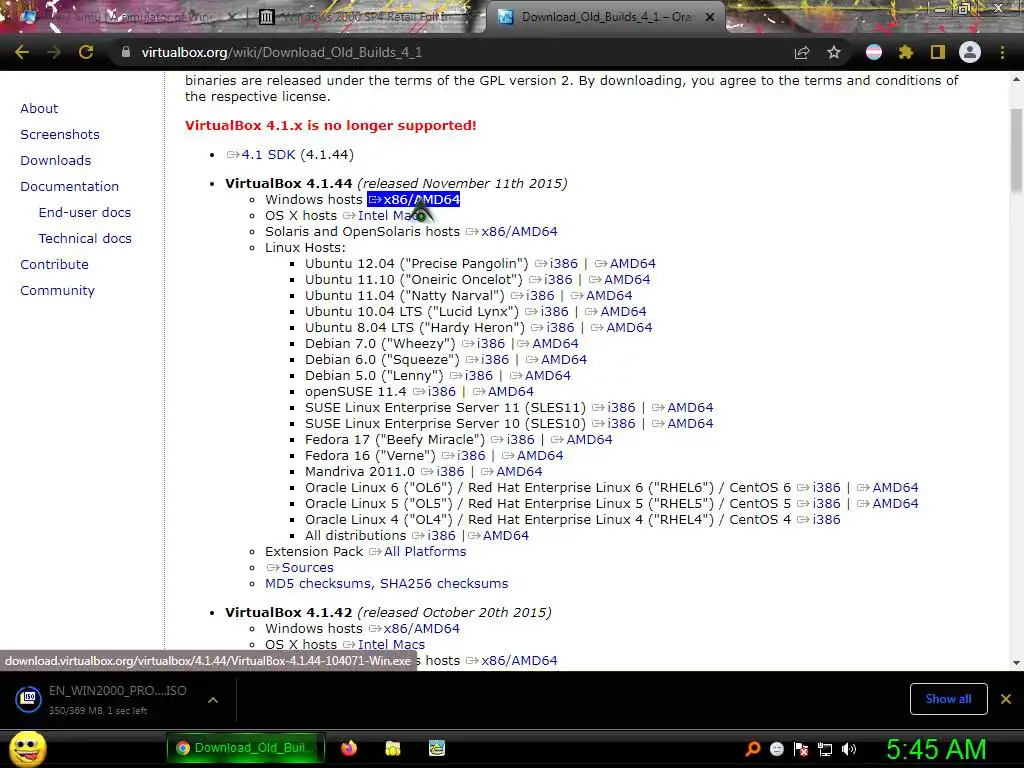
Task: Click the 4.1 SDK download link
Action: click(261, 155)
